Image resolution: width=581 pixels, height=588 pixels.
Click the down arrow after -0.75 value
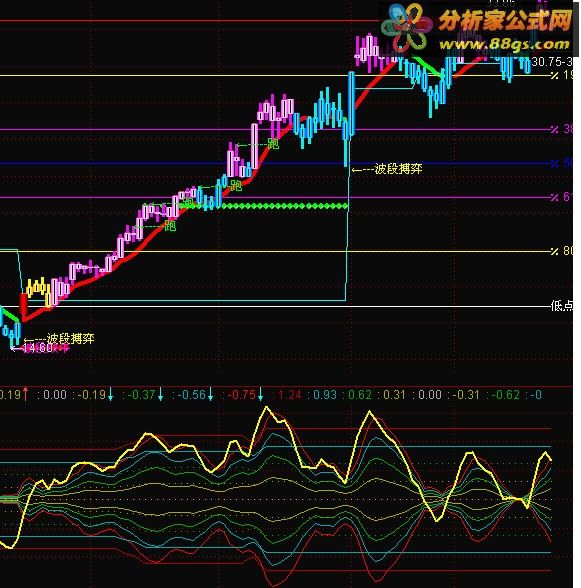[x=261, y=394]
